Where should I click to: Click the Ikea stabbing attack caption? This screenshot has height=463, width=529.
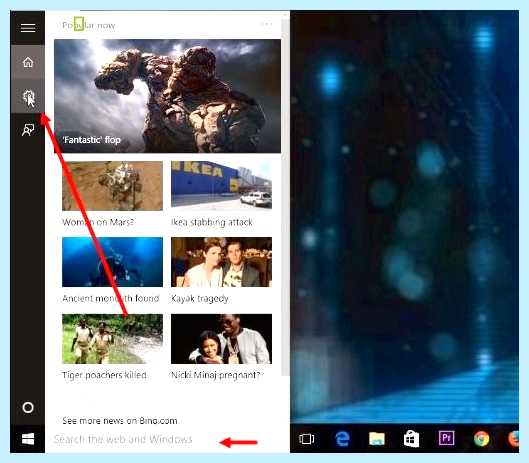212,222
